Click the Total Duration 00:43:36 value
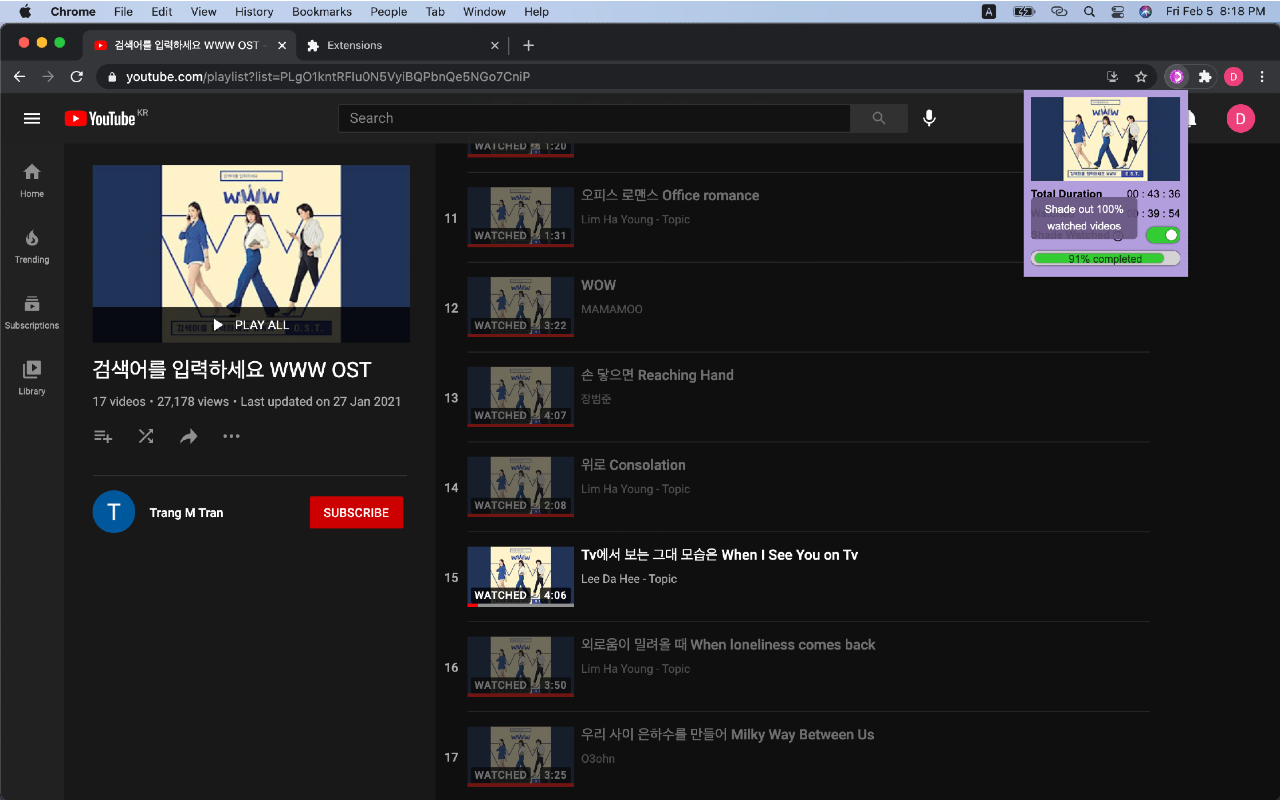Image resolution: width=1280 pixels, height=800 pixels. tap(1153, 194)
